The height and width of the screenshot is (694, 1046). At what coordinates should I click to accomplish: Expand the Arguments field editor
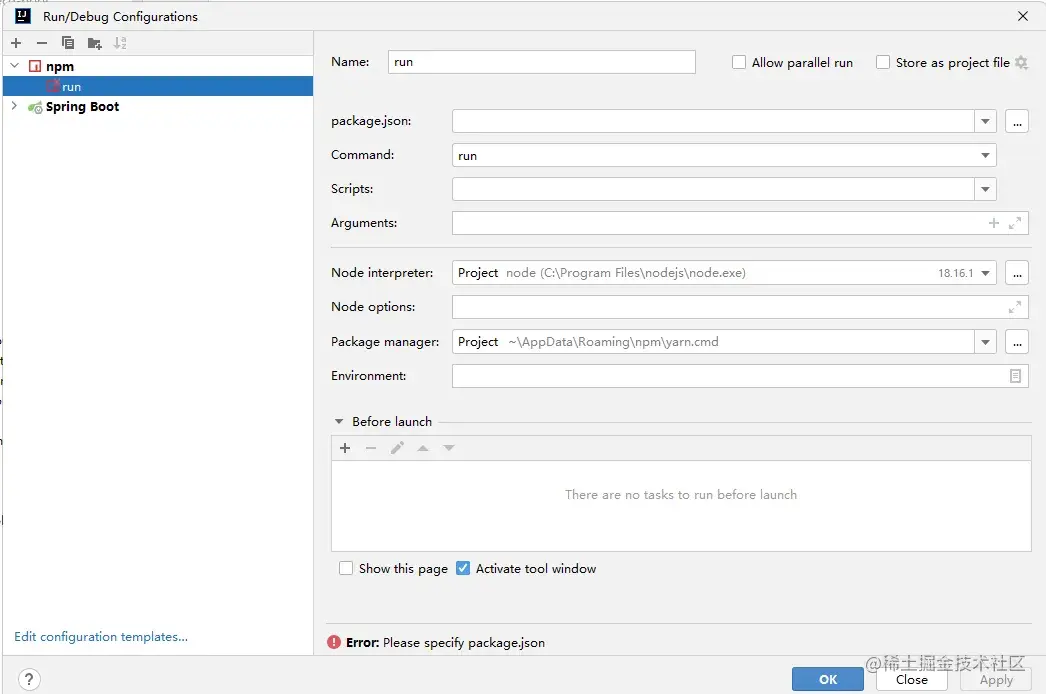point(1015,223)
